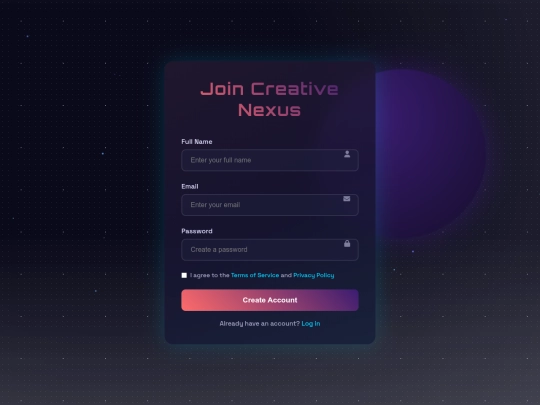This screenshot has width=540, height=405.
Task: Focus the 'Enter your email' input
Action: pyautogui.click(x=270, y=205)
